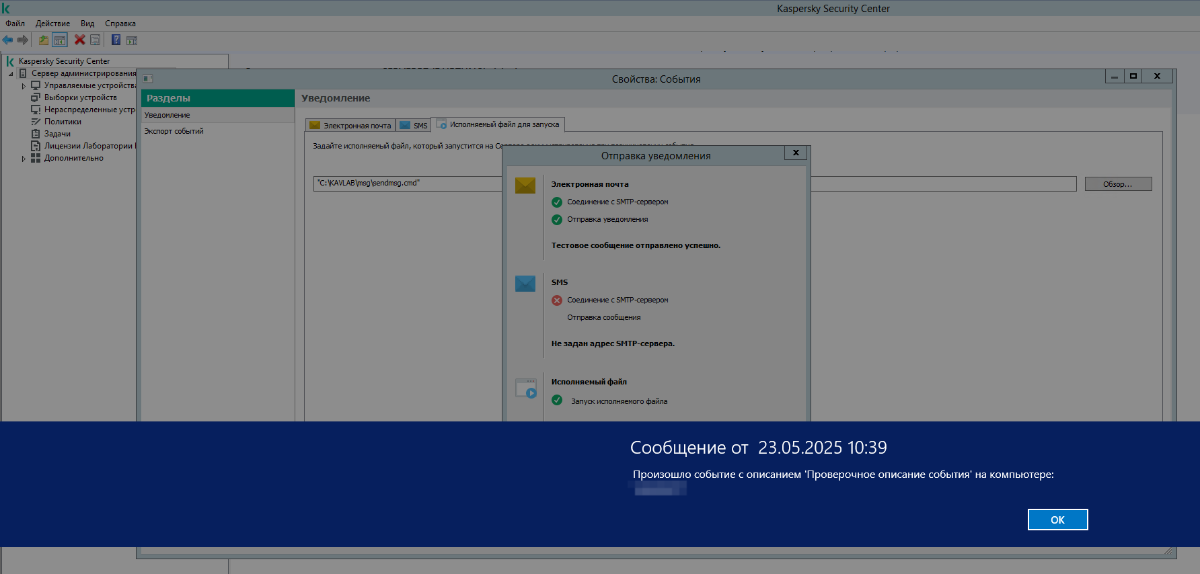
Task: Click the Политики icon in tree
Action: pyautogui.click(x=36, y=121)
